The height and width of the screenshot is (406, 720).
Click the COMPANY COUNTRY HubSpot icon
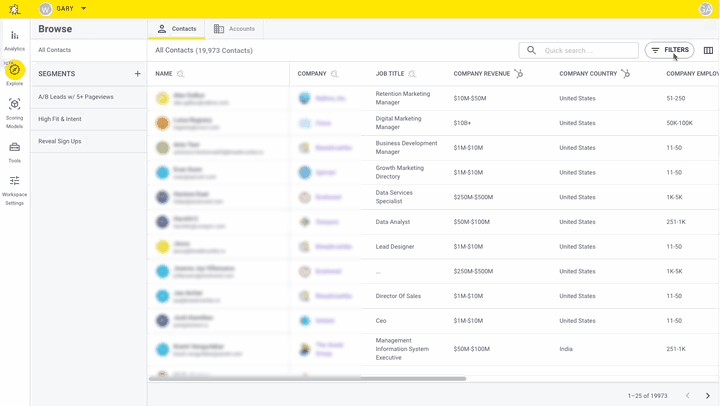(625, 73)
